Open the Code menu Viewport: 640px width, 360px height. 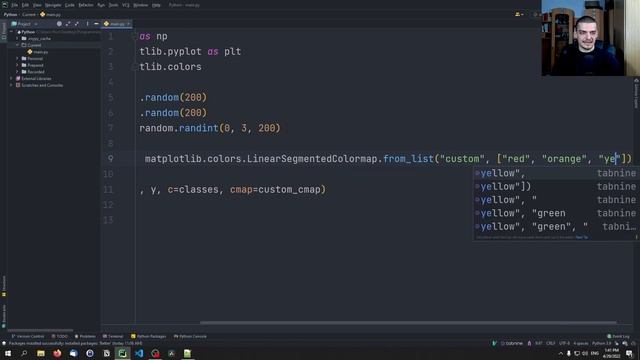click(x=70, y=5)
